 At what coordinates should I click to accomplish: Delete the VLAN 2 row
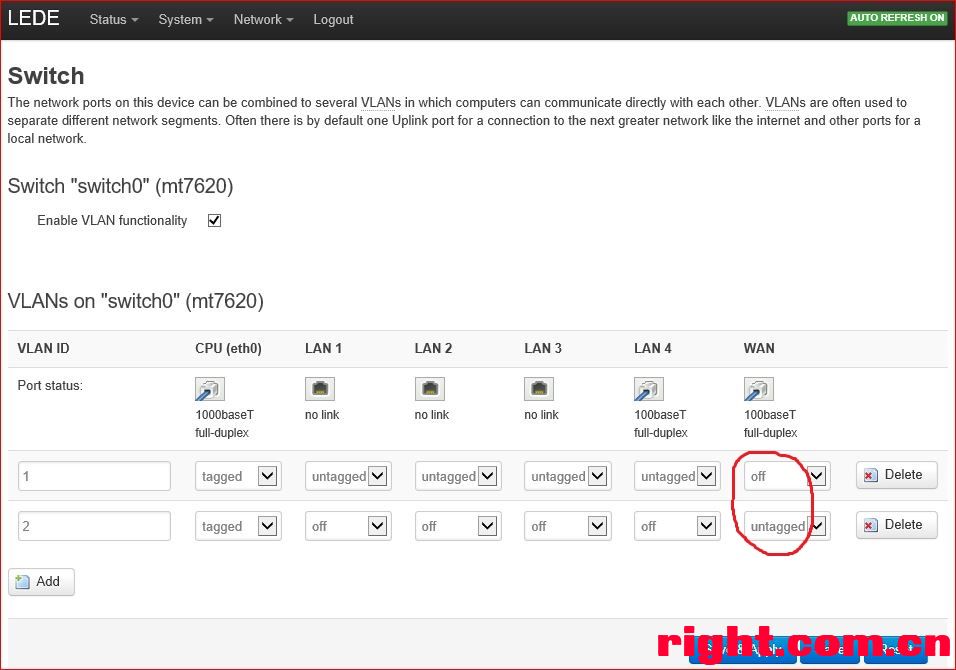tap(896, 525)
